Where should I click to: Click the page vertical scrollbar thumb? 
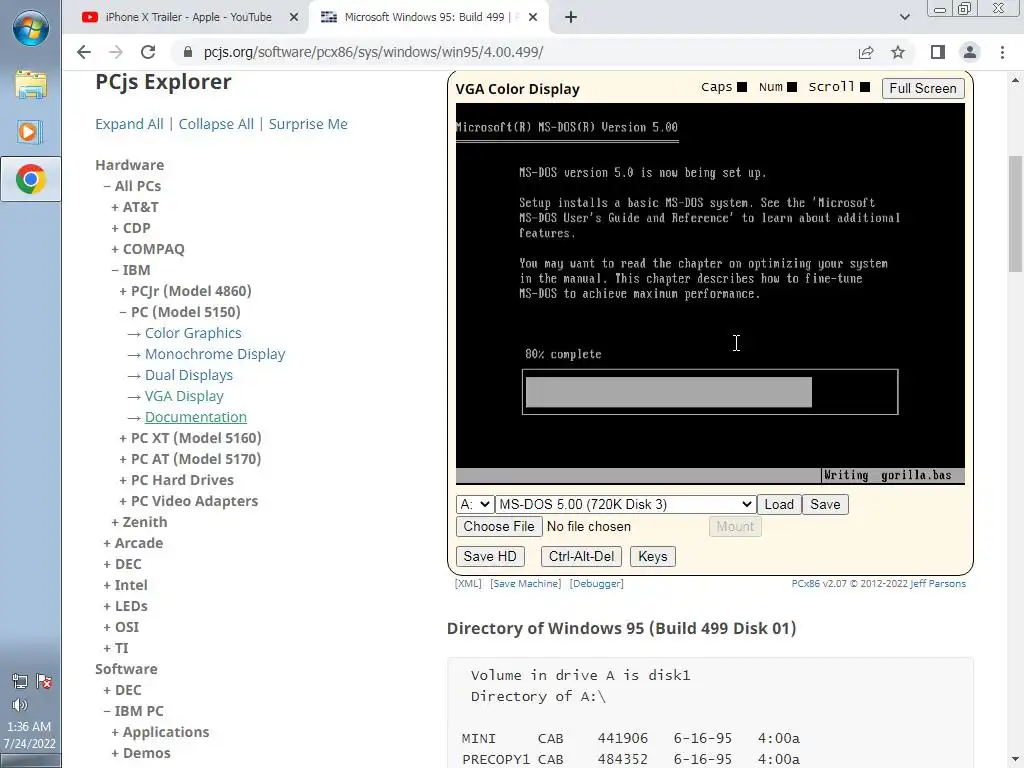1015,214
